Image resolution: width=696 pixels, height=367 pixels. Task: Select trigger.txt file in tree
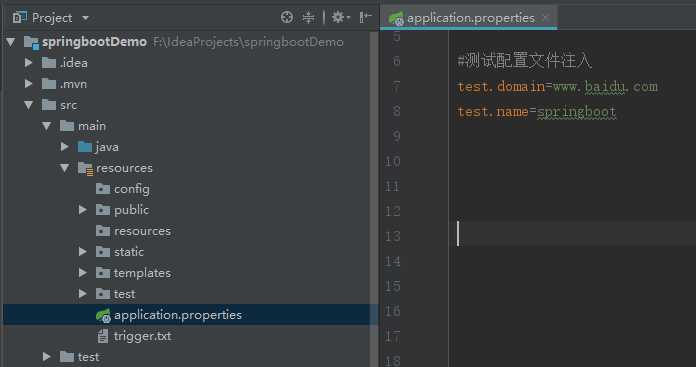click(142, 336)
